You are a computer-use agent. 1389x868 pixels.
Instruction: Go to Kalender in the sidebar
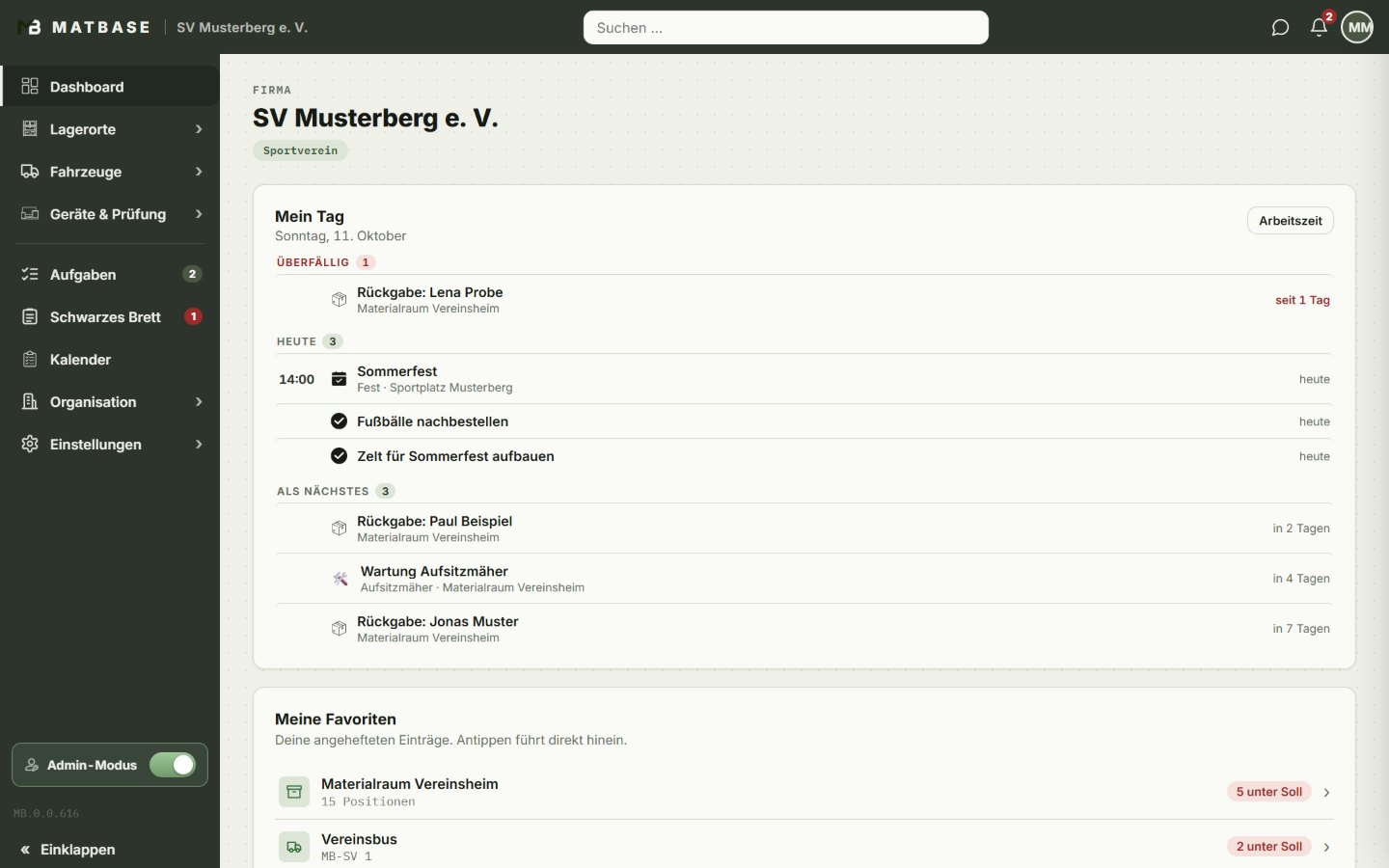click(x=110, y=360)
